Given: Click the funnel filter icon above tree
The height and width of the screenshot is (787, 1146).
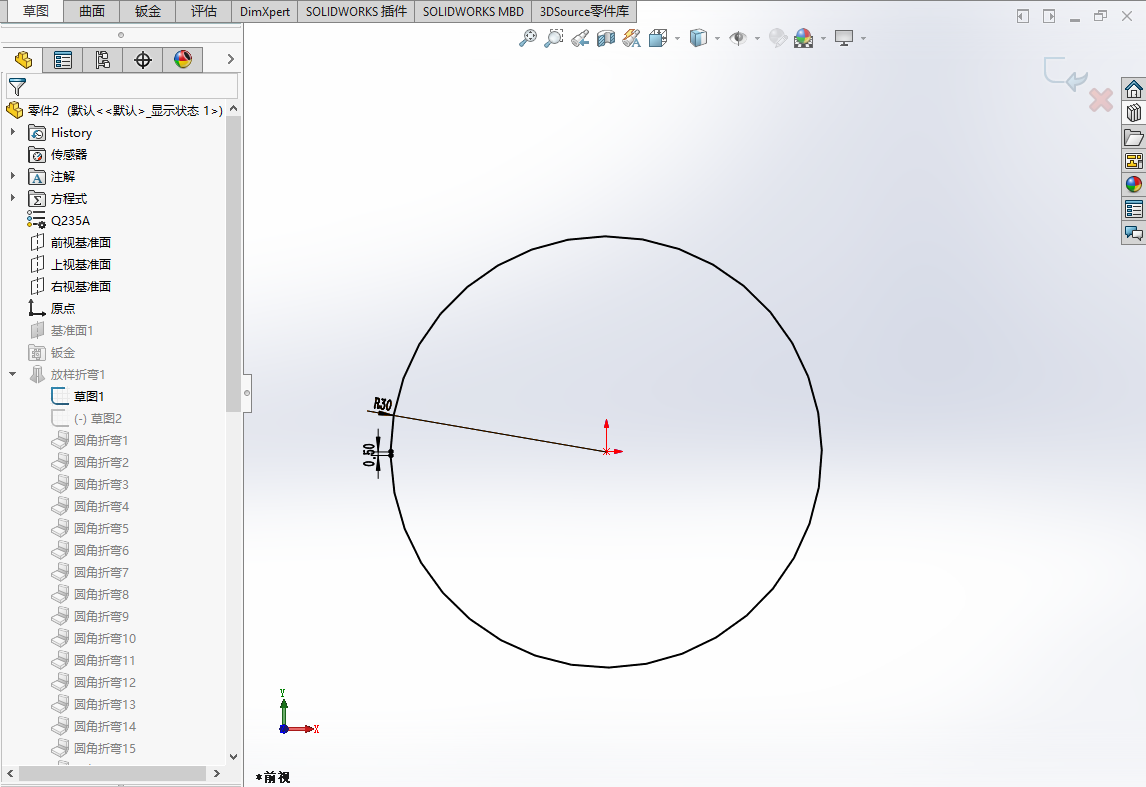Looking at the screenshot, I should 17,87.
